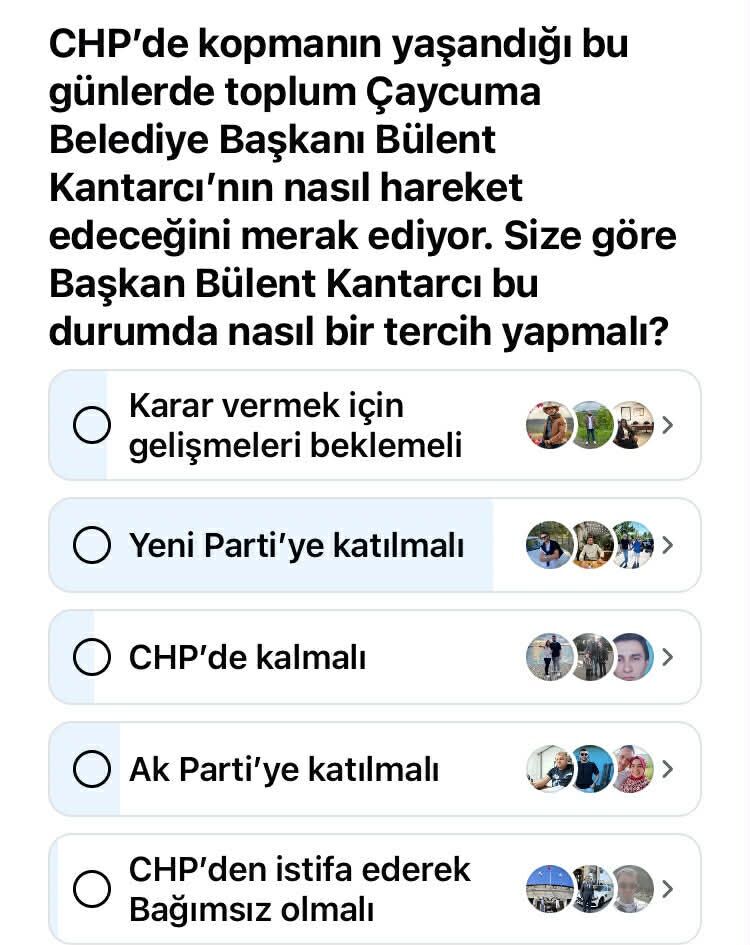Expand voters chevron for 'Ak Parti'ye katılmalı'

pos(667,769)
